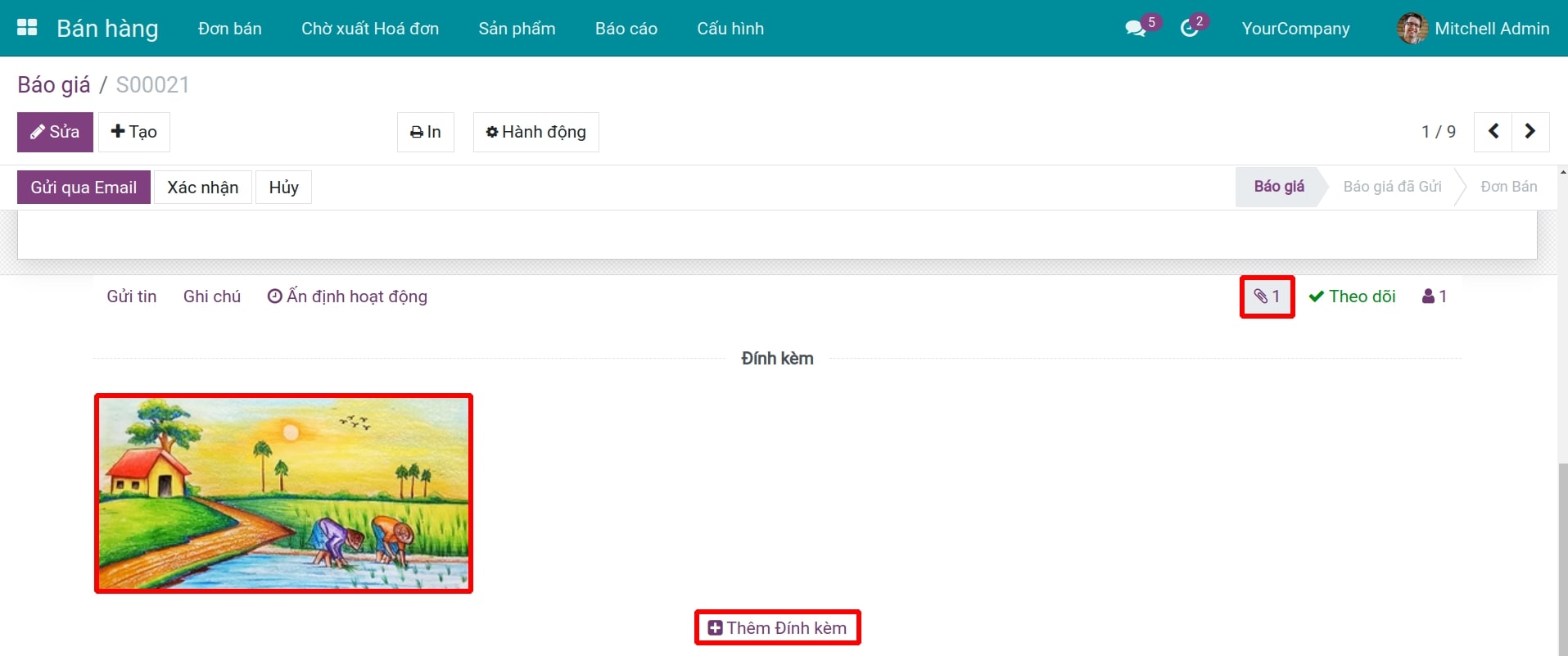Go to next record arrow
The image size is (1568, 656).
[1530, 132]
